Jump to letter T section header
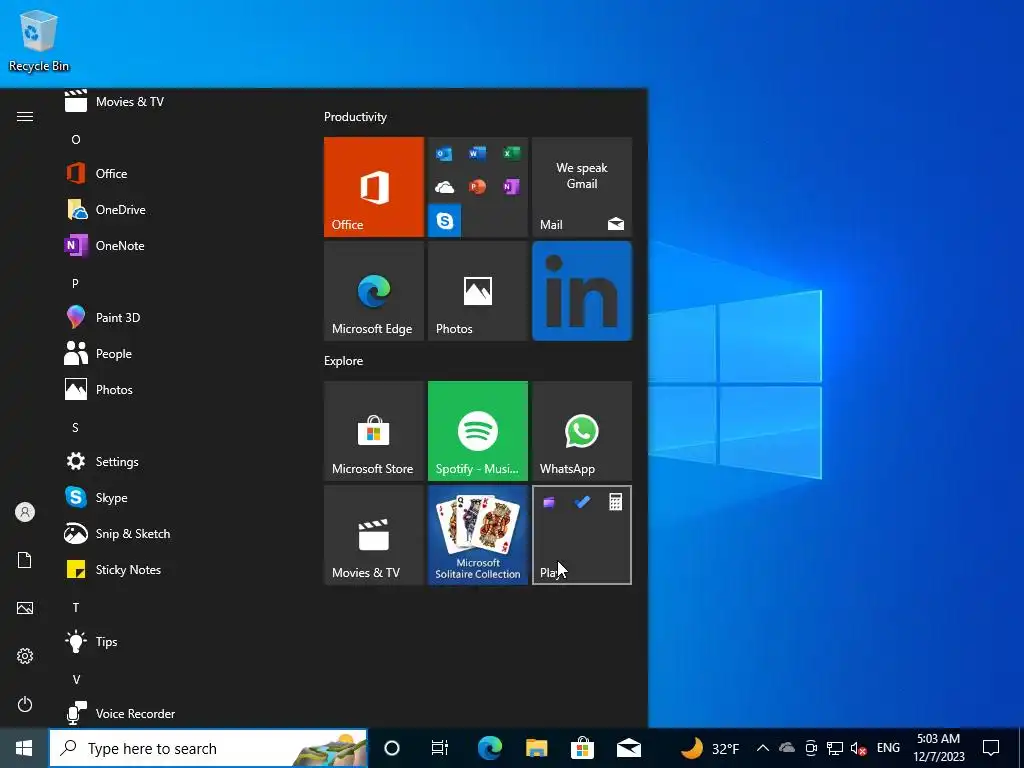 coord(76,608)
